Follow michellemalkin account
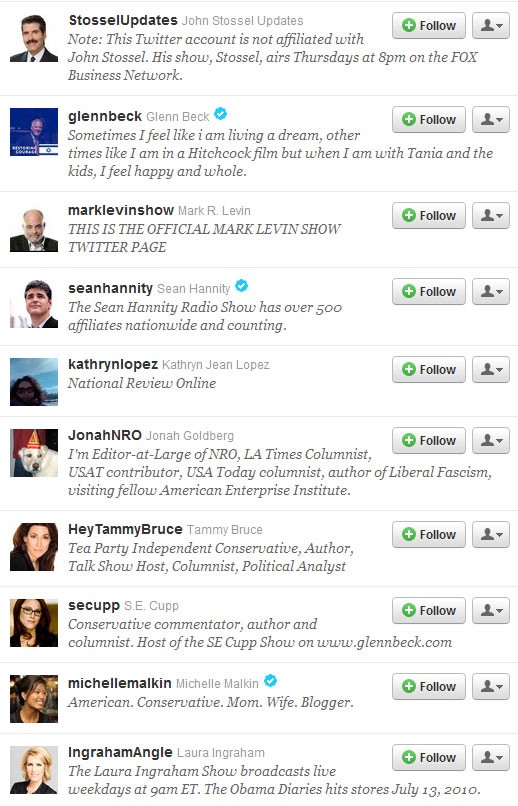This screenshot has height=806, width=518. (429, 686)
